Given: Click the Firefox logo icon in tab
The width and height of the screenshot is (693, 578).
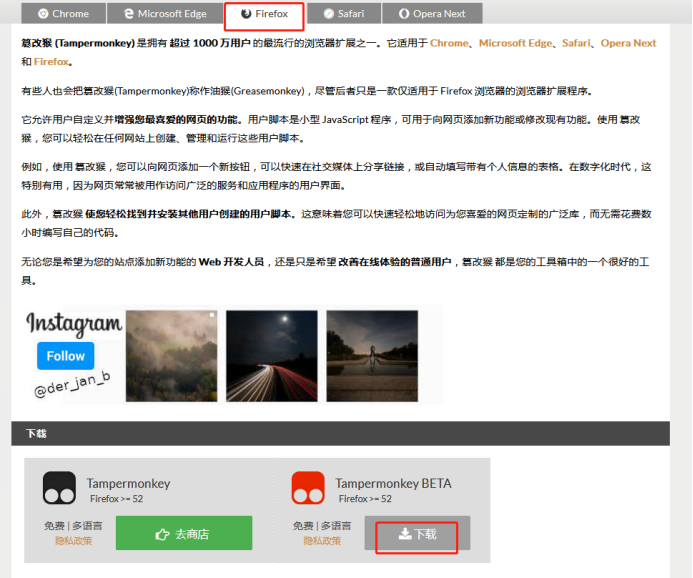Looking at the screenshot, I should [x=246, y=14].
